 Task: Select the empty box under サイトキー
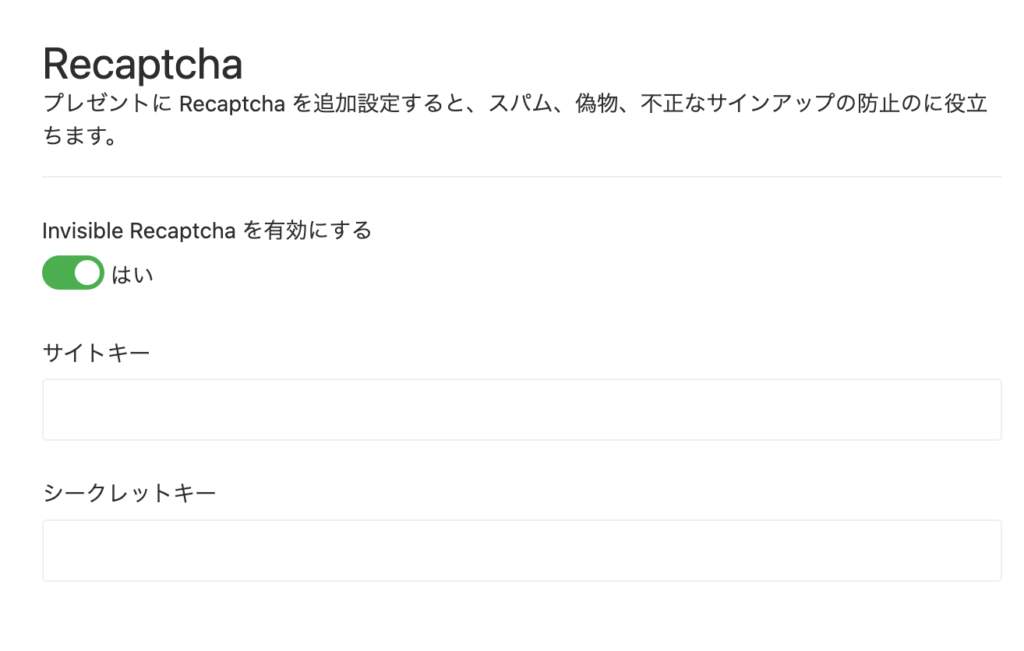coord(522,409)
